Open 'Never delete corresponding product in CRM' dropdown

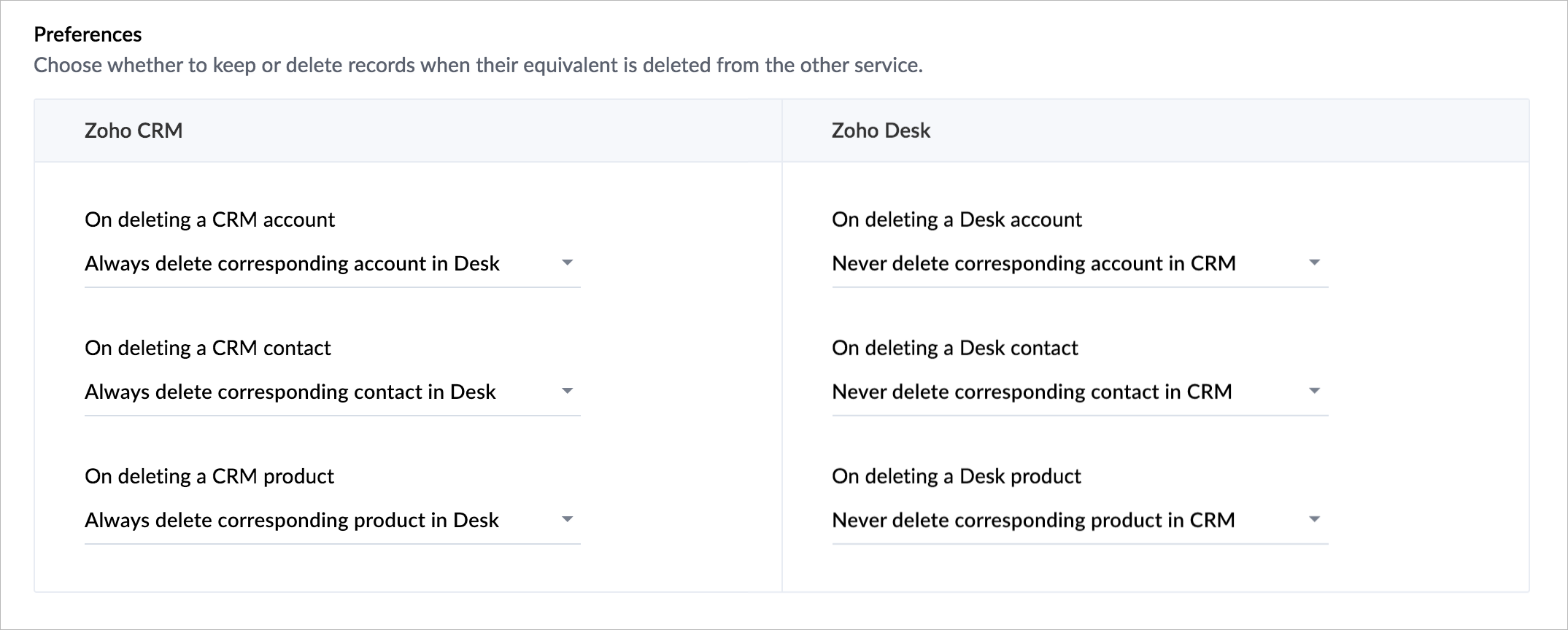1033,521
